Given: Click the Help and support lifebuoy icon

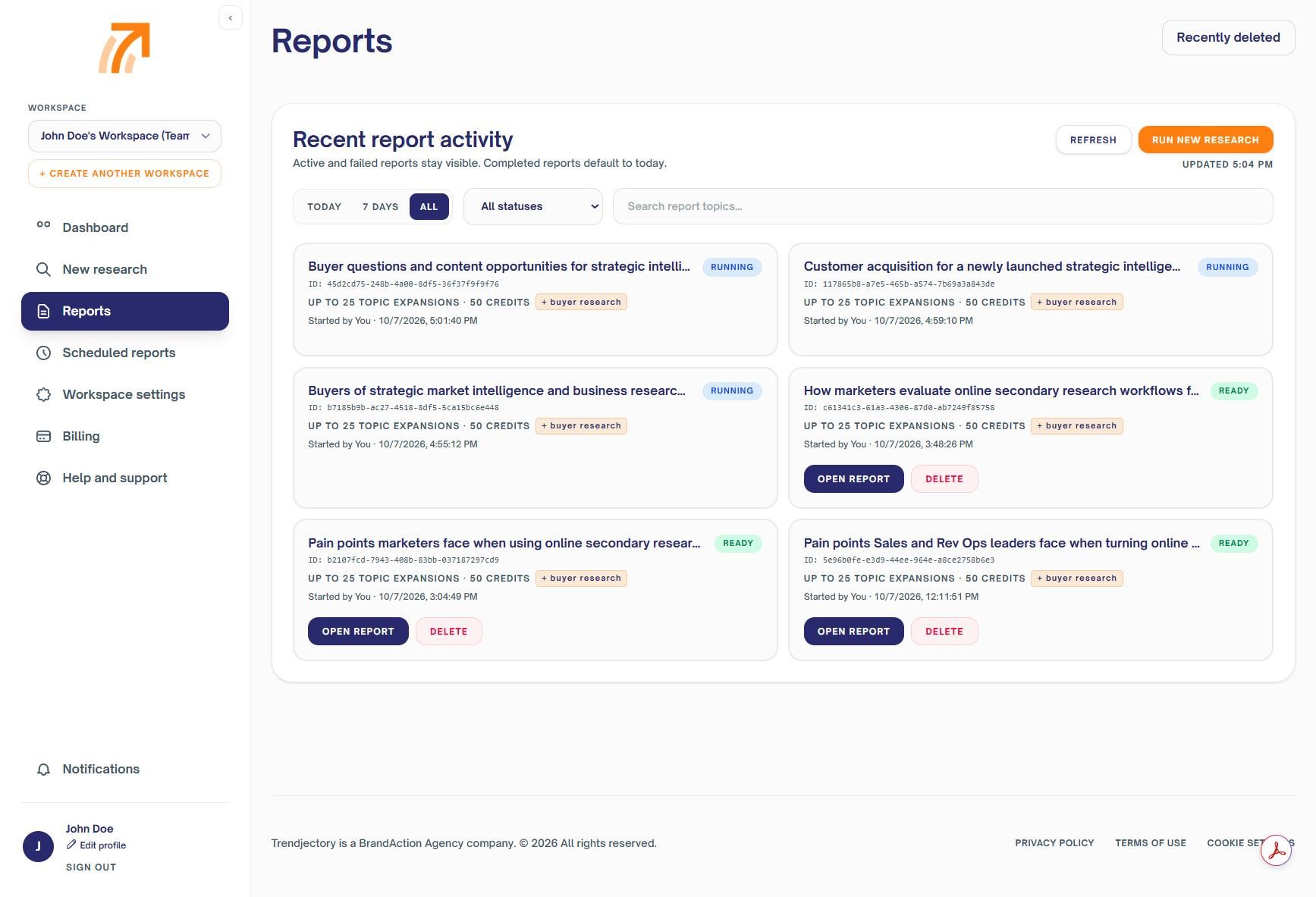Looking at the screenshot, I should point(44,478).
